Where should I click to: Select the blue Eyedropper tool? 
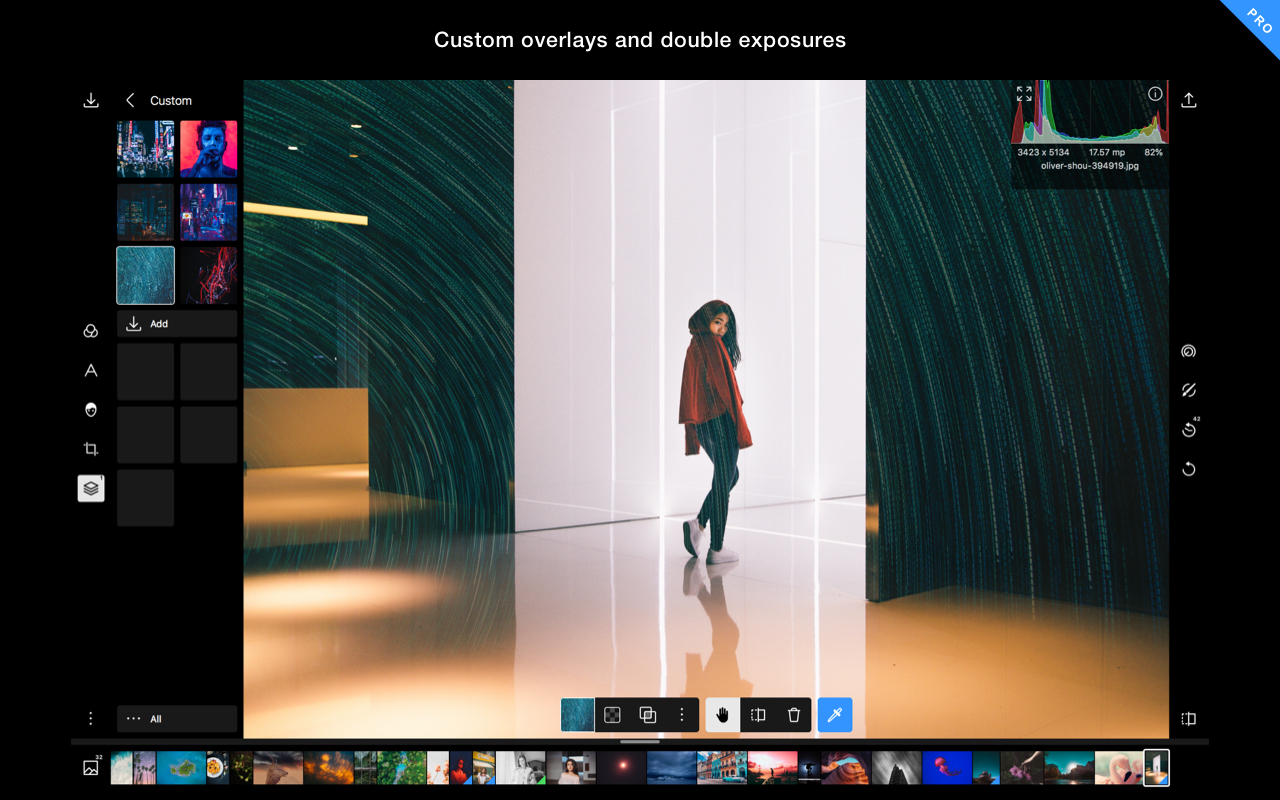coord(834,714)
